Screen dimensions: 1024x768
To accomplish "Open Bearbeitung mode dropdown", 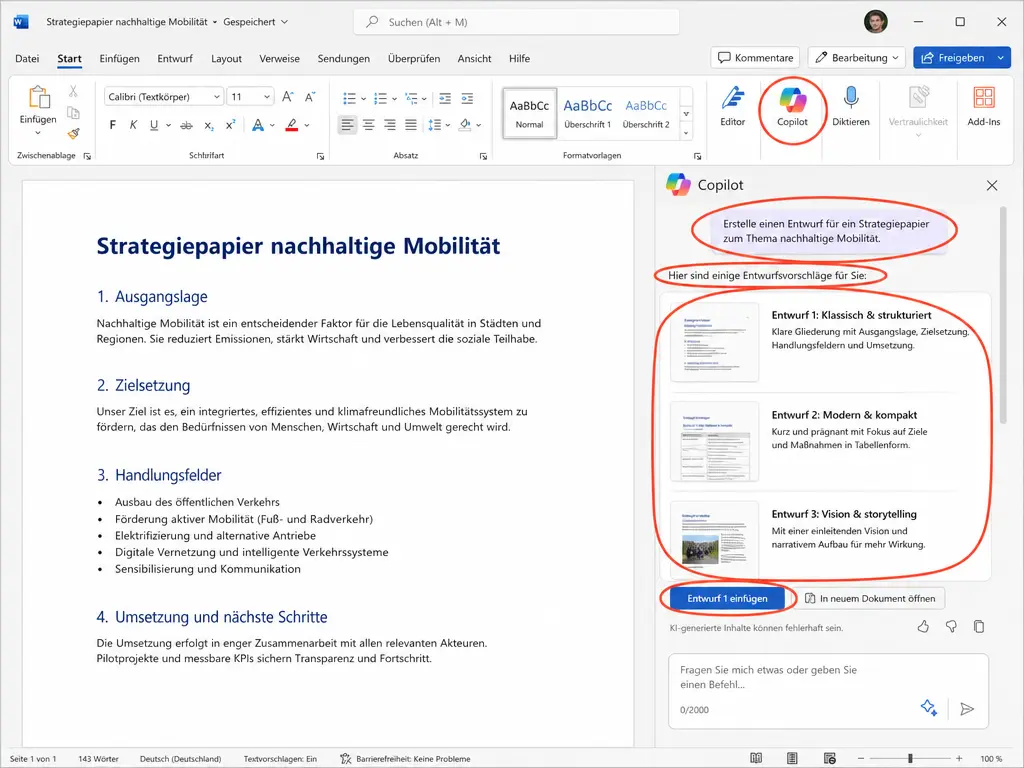I will 857,57.
